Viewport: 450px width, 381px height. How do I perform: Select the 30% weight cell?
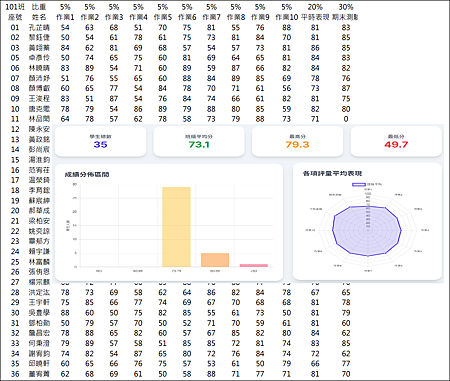click(346, 7)
